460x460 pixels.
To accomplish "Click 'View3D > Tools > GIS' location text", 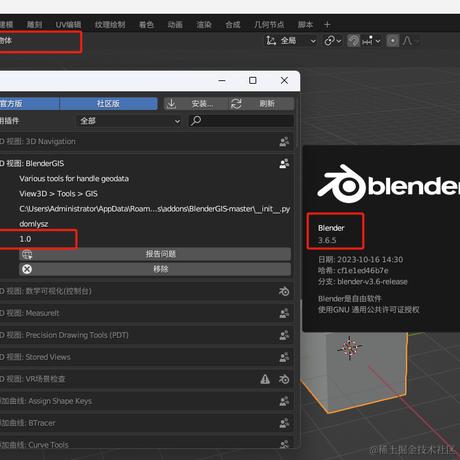I will (58, 194).
